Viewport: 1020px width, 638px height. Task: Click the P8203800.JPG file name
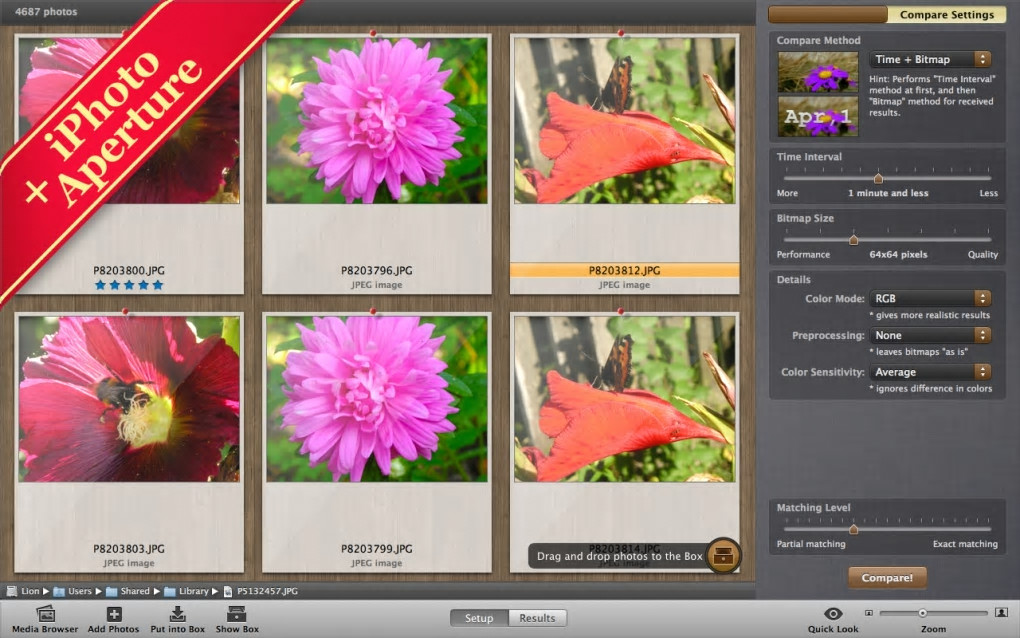pyautogui.click(x=129, y=271)
